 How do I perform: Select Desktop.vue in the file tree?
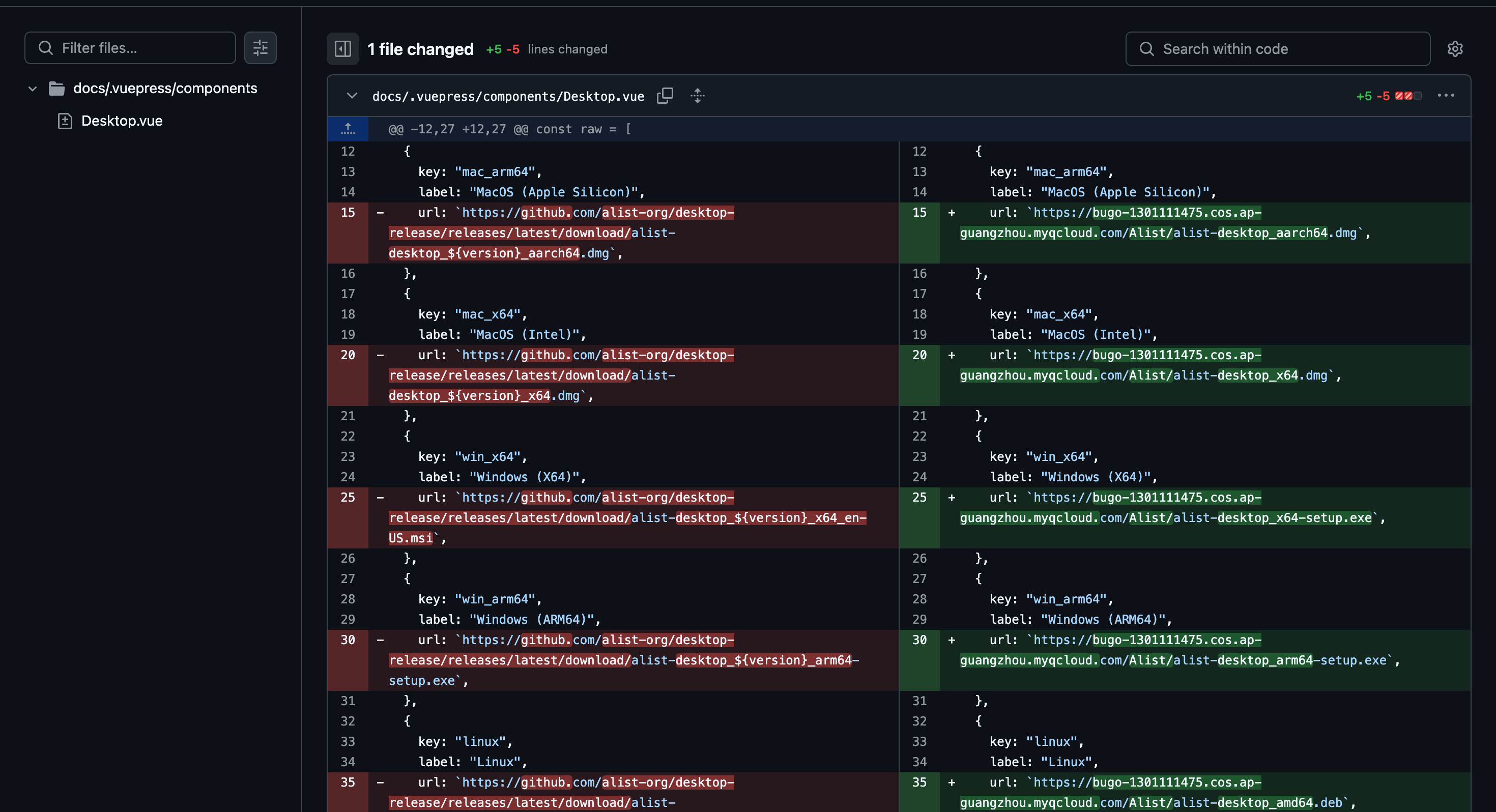pos(122,121)
